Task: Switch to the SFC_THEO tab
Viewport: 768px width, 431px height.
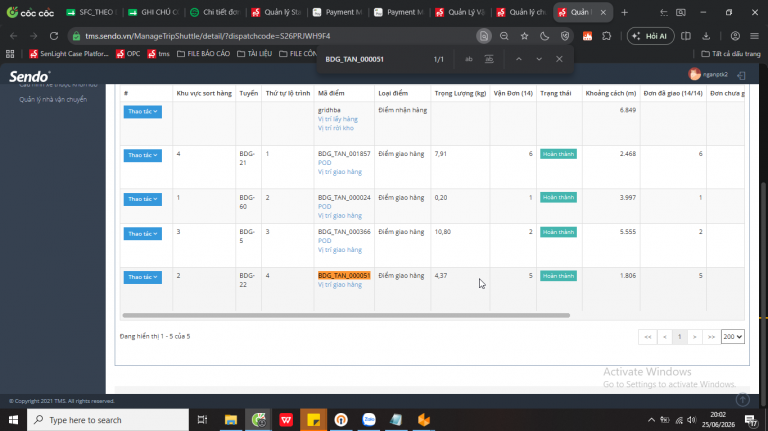Action: click(92, 12)
